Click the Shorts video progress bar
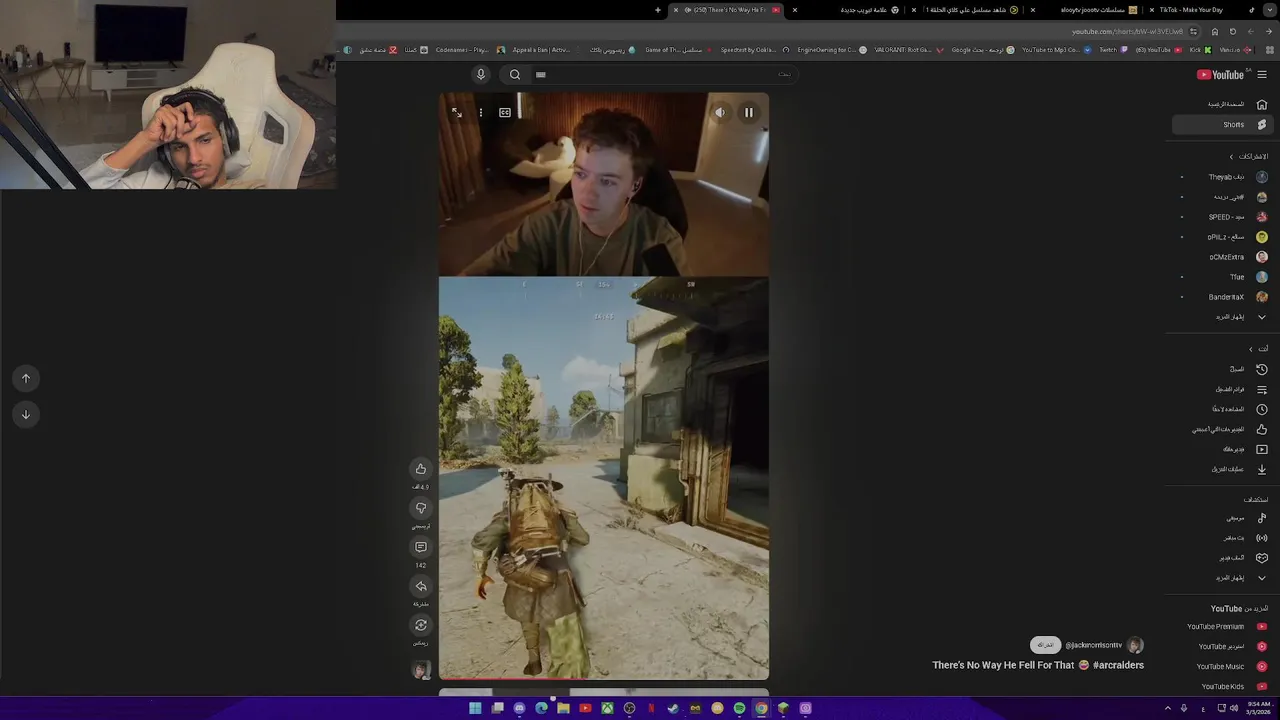 (604, 679)
